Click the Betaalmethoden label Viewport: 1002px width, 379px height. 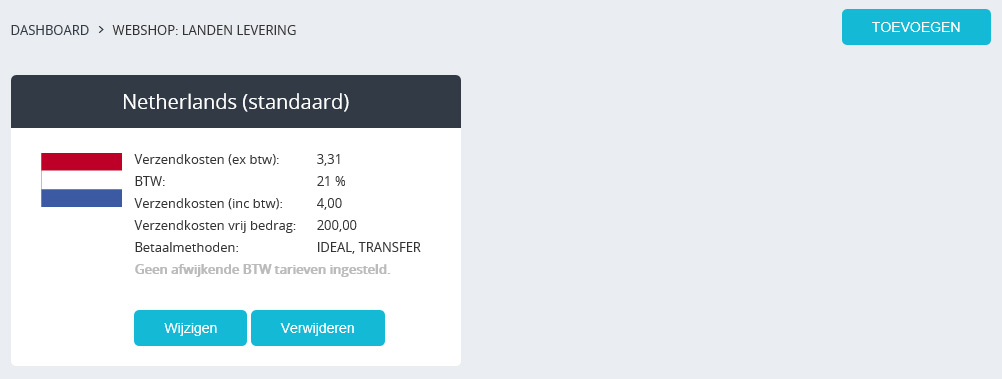point(187,247)
